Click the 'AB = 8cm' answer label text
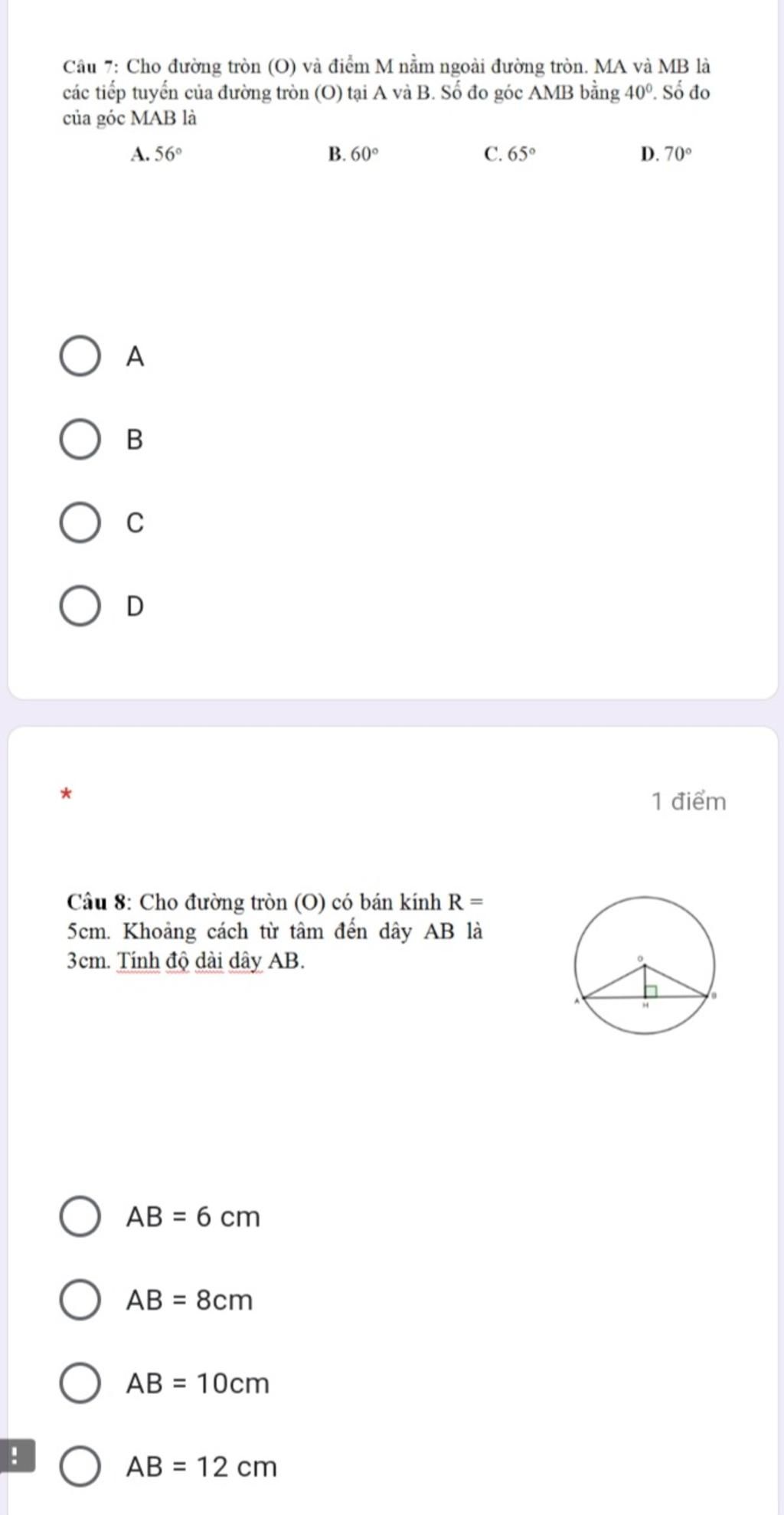 tap(190, 1300)
